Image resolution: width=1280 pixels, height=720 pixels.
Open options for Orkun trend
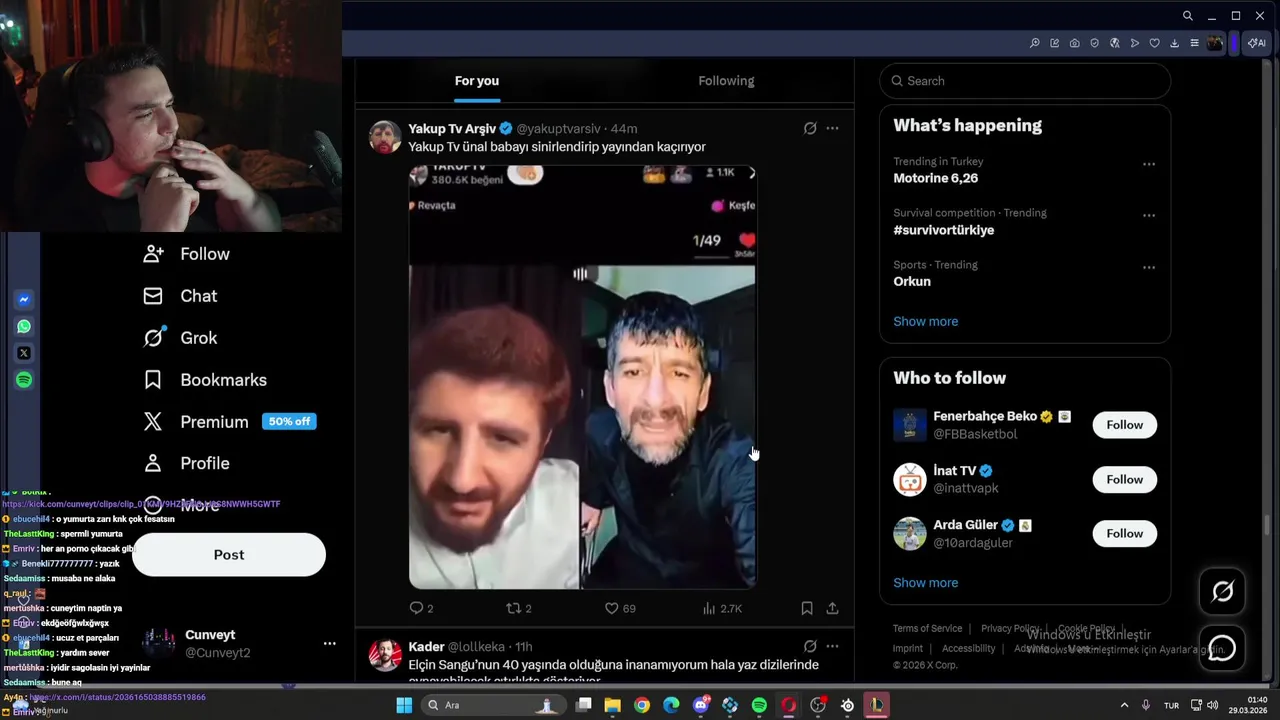pos(1149,268)
